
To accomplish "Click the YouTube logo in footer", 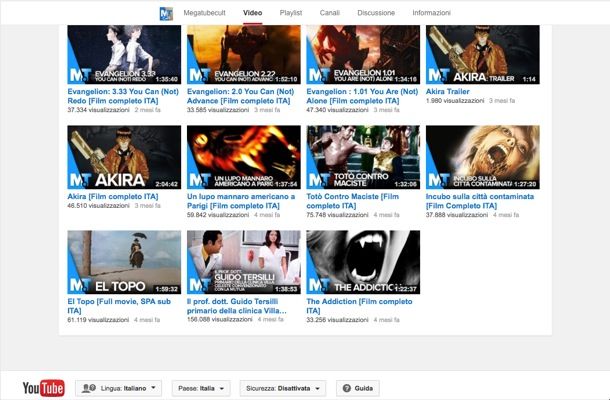I will click(x=44, y=388).
